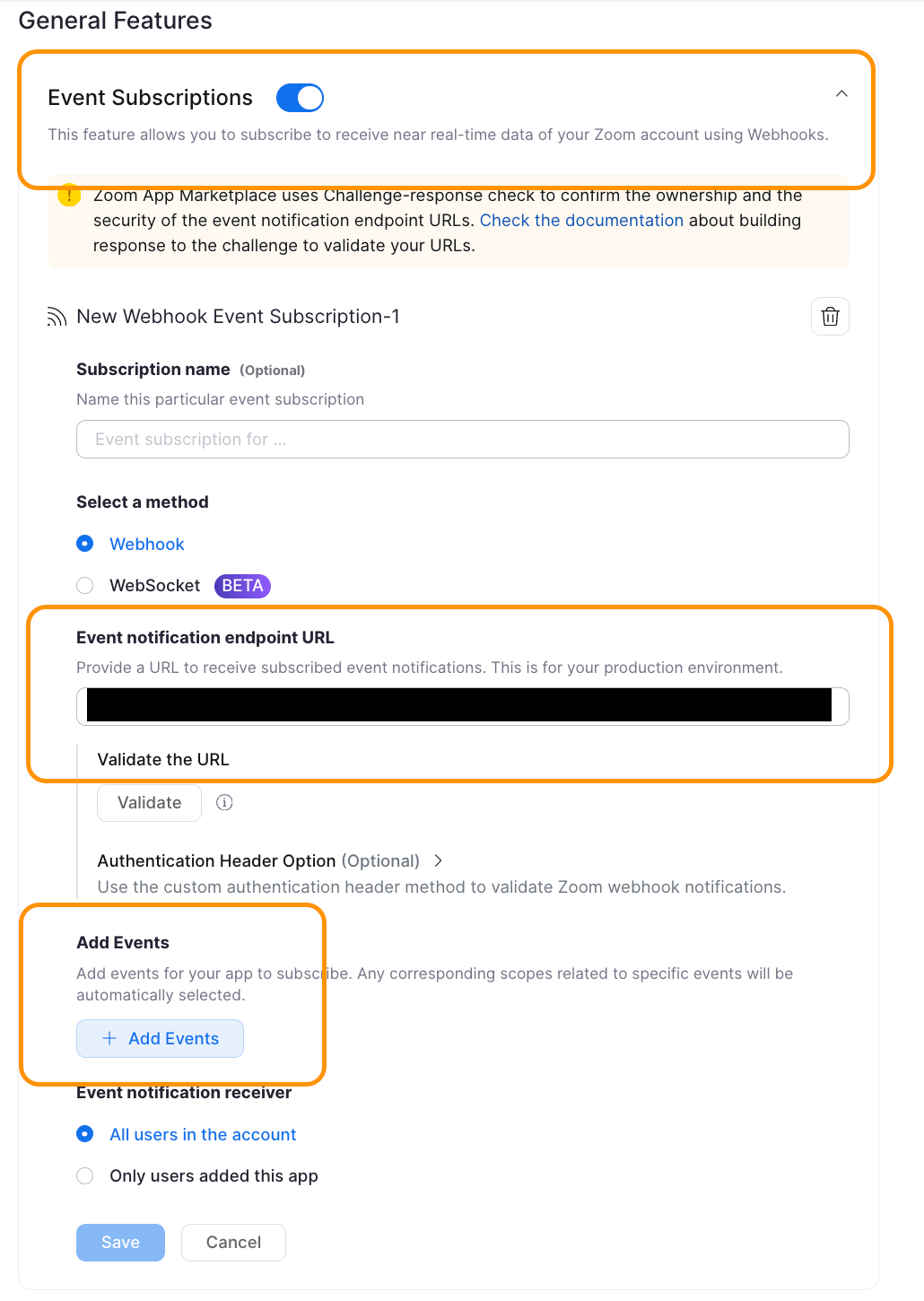Collapse the Event Subscriptions section chevron
The height and width of the screenshot is (1301, 924).
841,94
